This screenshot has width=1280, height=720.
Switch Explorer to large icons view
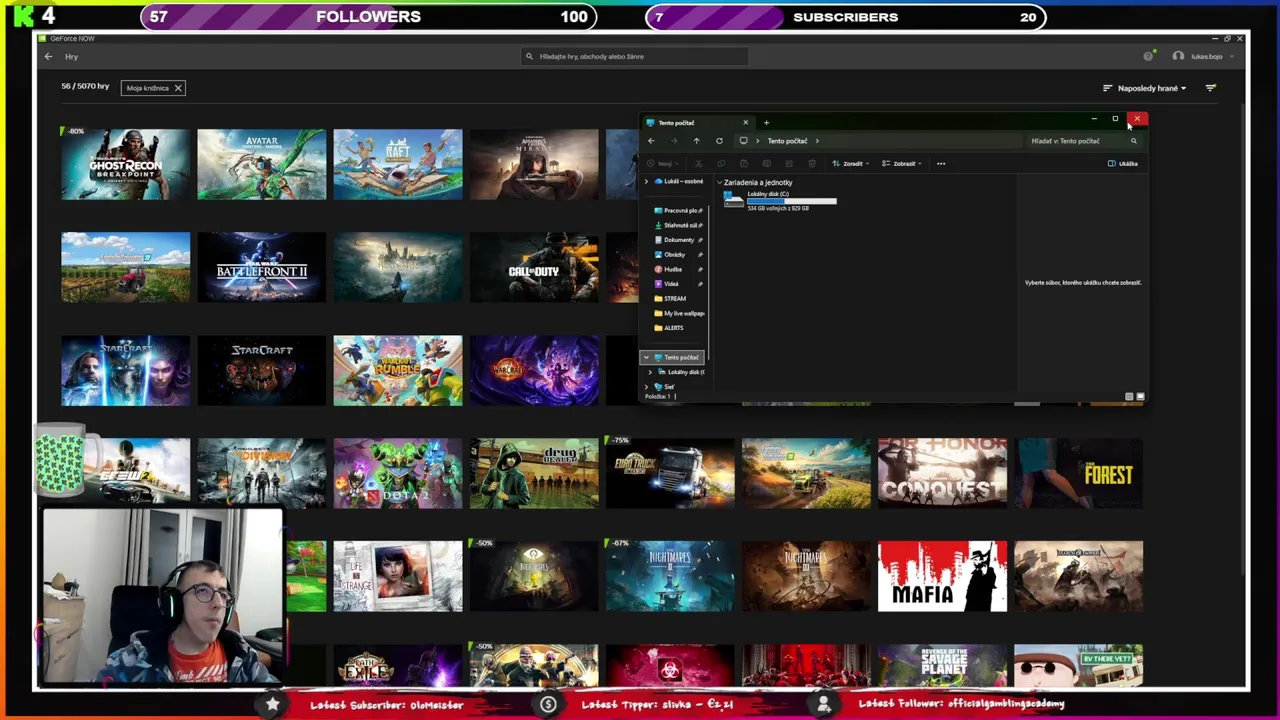(1140, 397)
